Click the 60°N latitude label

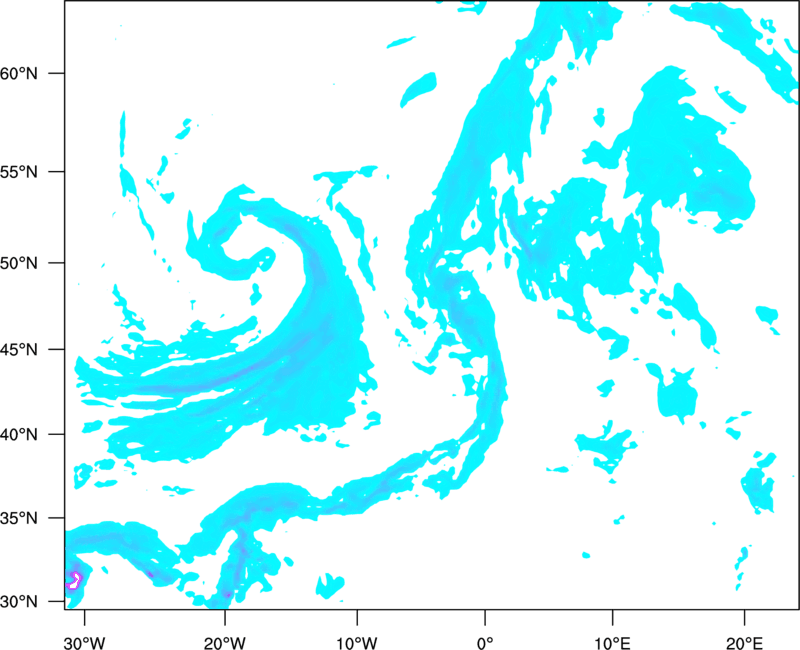19,73
